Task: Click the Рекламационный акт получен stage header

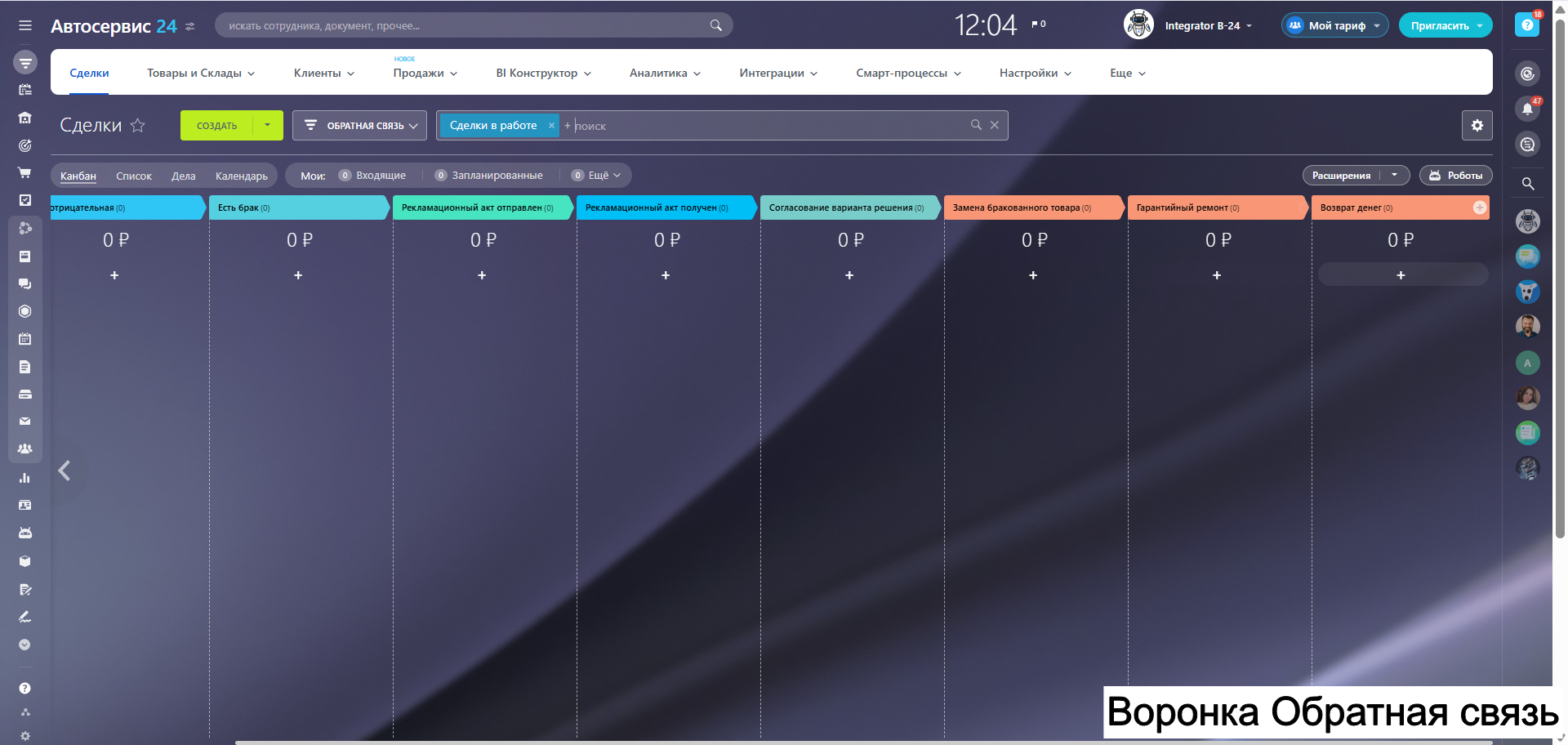Action: (x=667, y=207)
